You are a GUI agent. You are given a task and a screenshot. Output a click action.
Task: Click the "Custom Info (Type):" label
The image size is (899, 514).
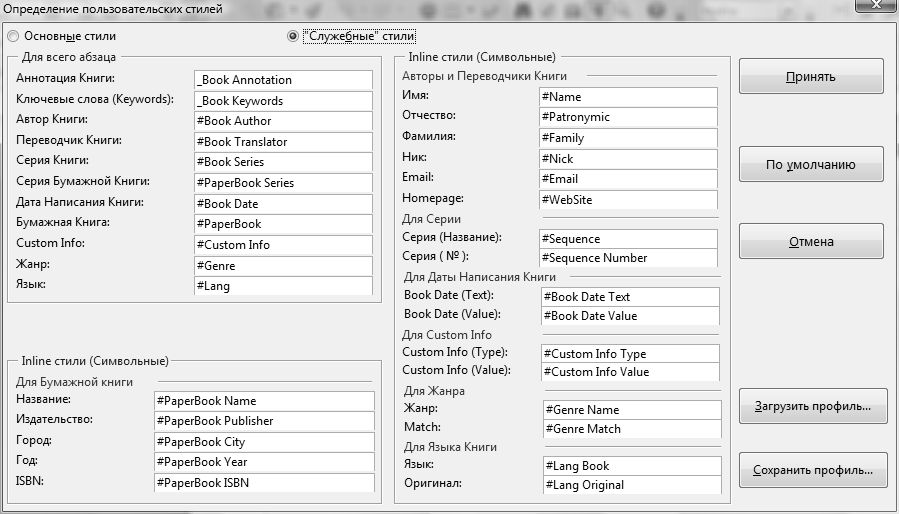(x=455, y=352)
